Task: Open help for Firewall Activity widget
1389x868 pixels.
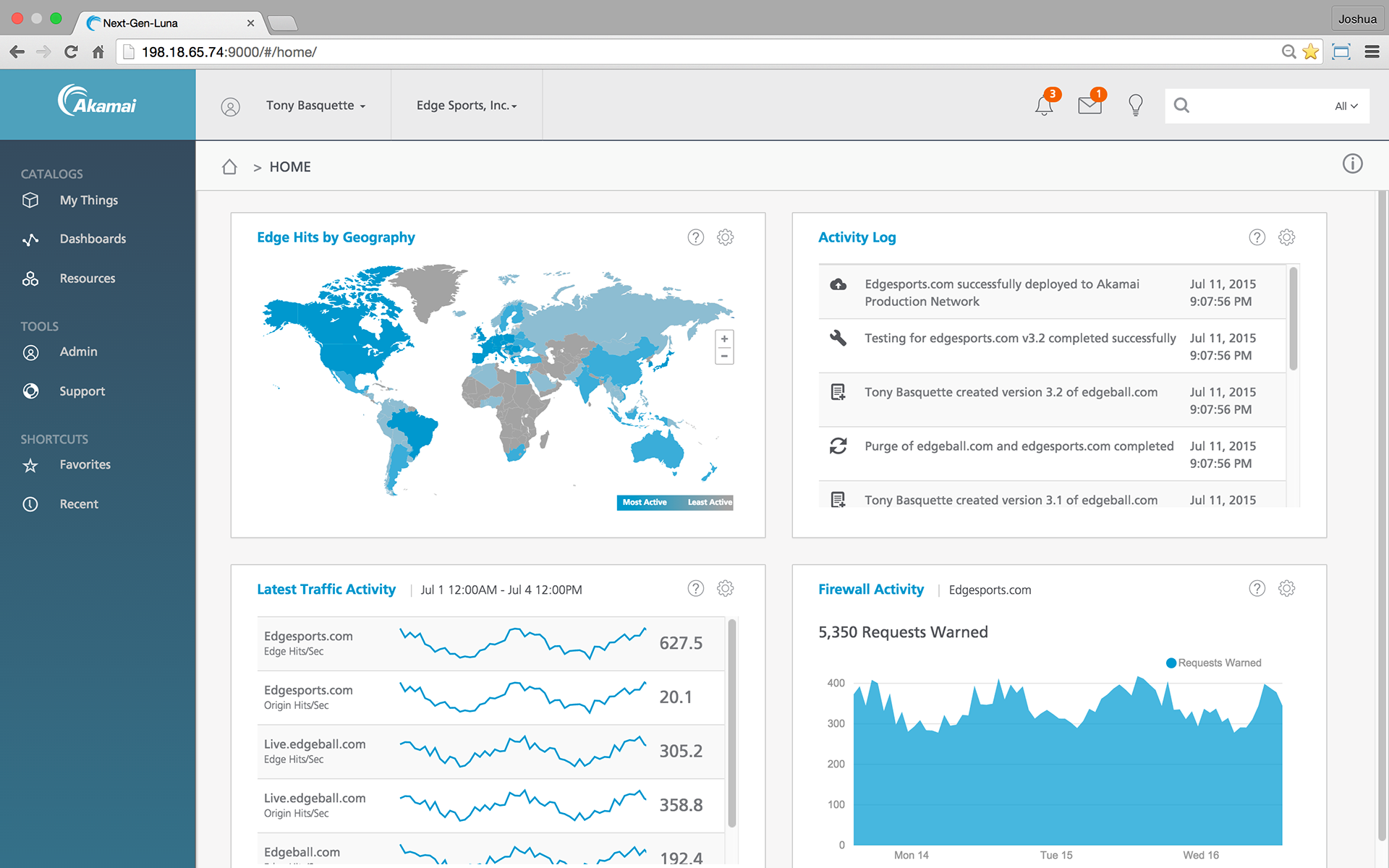Action: (x=1257, y=588)
